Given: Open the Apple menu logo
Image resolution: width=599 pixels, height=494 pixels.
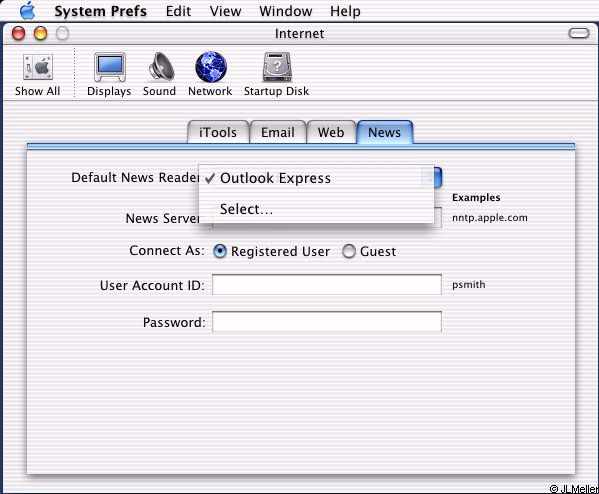Looking at the screenshot, I should (28, 11).
